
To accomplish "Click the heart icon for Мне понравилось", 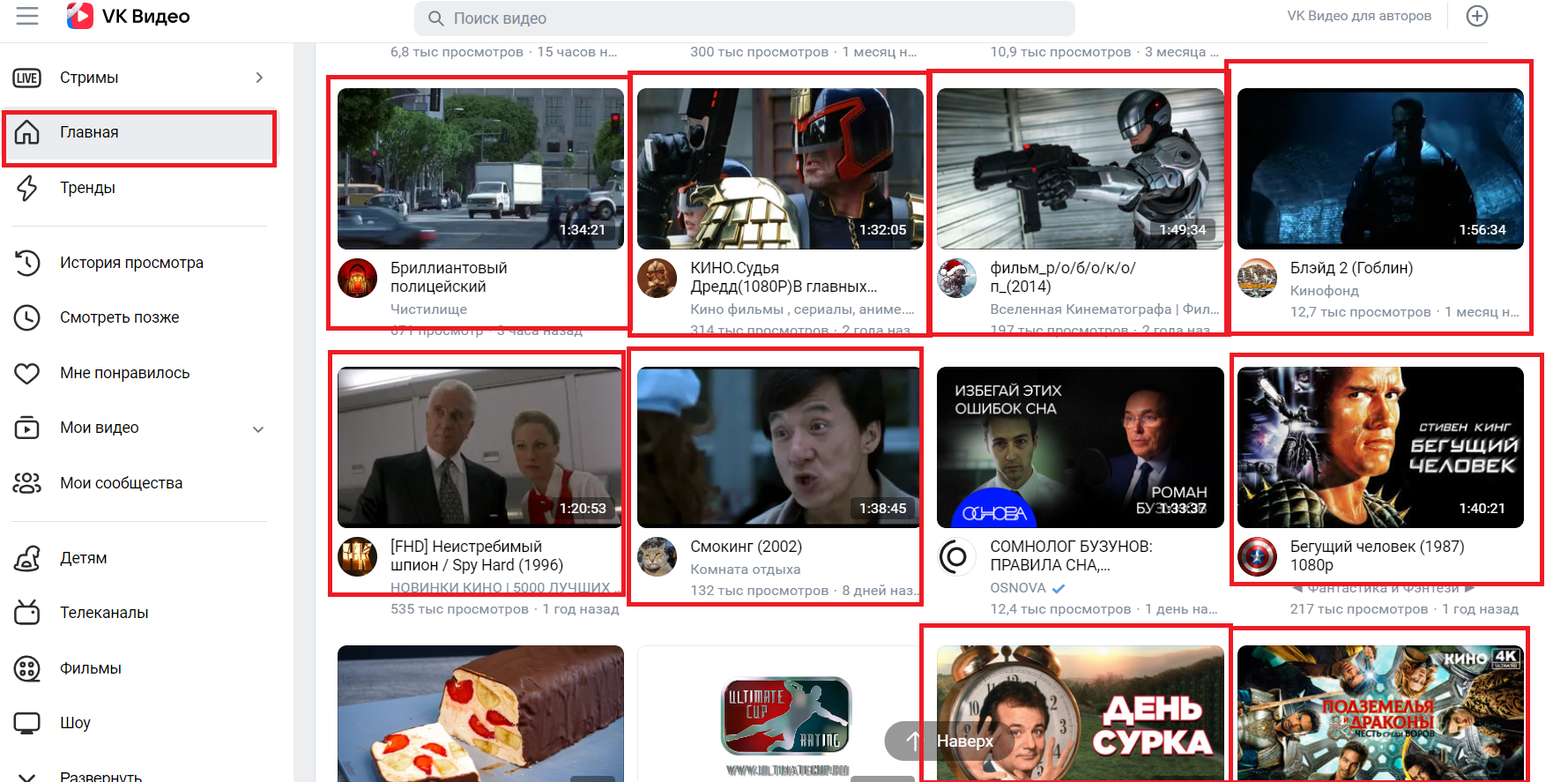I will [27, 373].
